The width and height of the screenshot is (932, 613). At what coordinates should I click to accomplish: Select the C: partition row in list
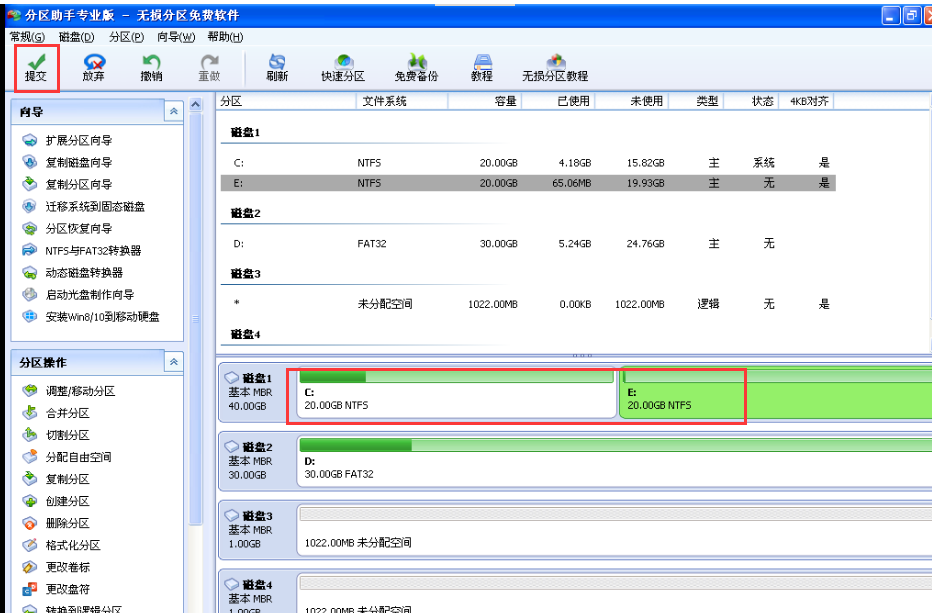click(528, 163)
